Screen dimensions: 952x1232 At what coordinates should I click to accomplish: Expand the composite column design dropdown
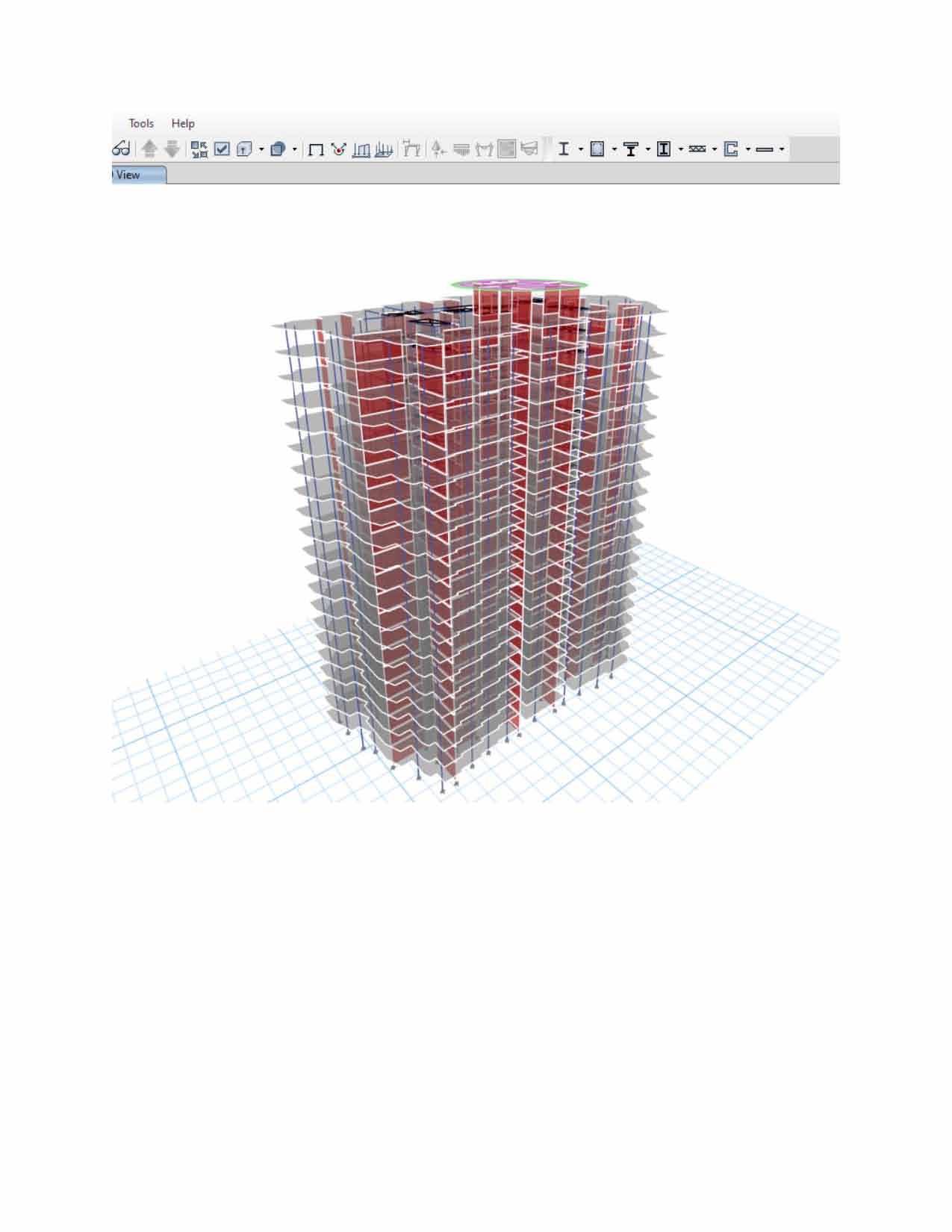pyautogui.click(x=681, y=149)
